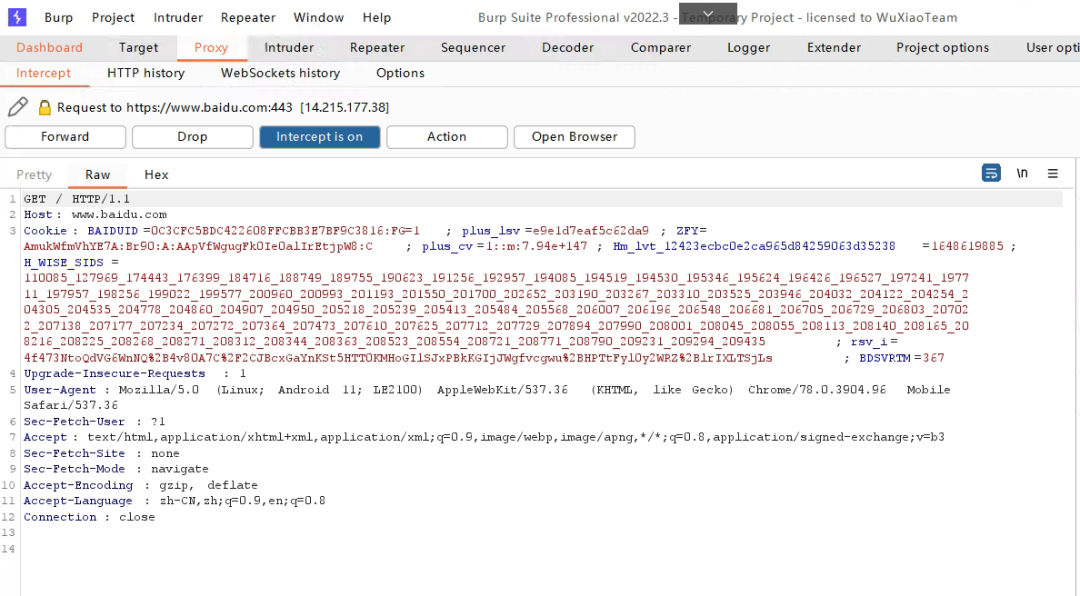Open the editor hamburger options menu
The height and width of the screenshot is (596, 1080).
point(1052,174)
